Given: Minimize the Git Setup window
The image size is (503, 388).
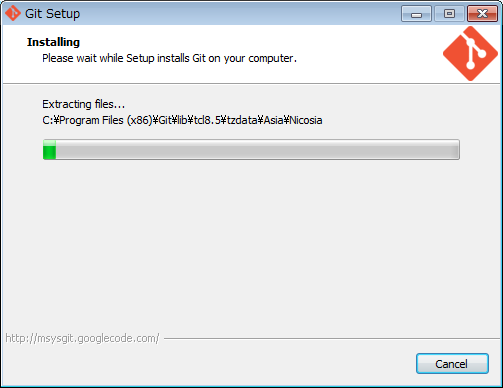Looking at the screenshot, I should coord(416,14).
